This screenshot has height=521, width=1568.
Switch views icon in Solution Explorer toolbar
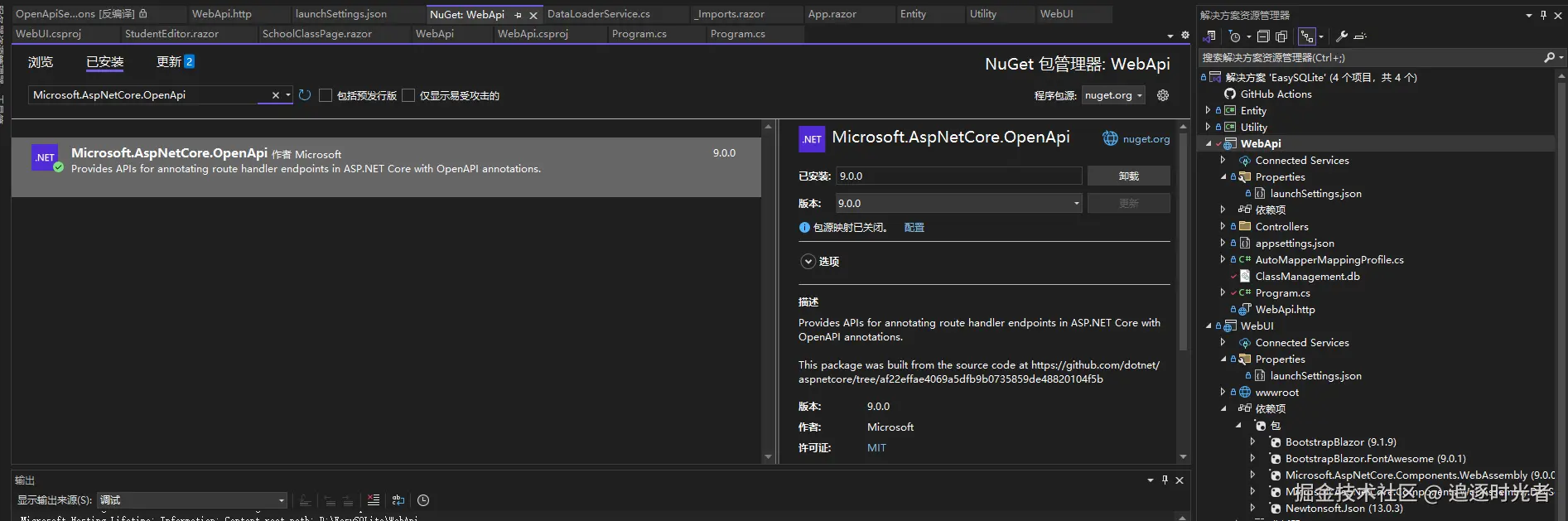(x=1210, y=36)
